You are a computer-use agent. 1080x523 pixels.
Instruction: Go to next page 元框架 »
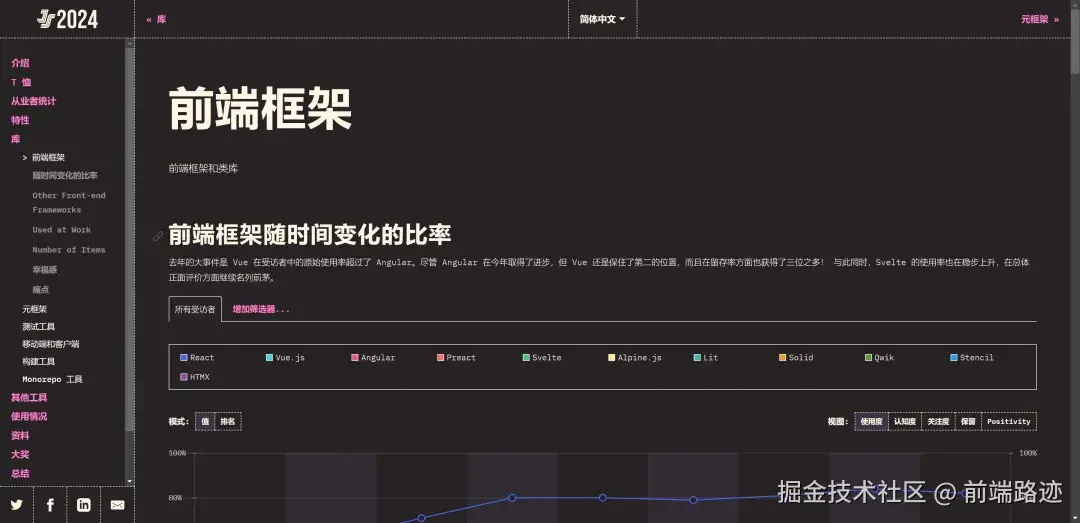pos(1040,19)
